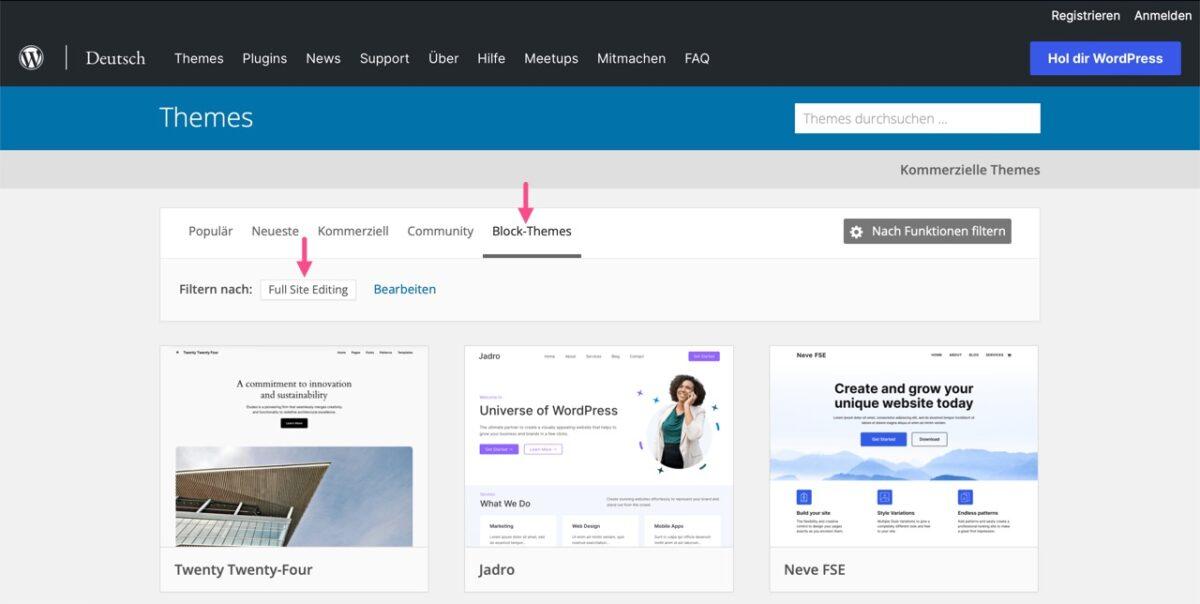Switch to the Populär tab

pos(210,231)
